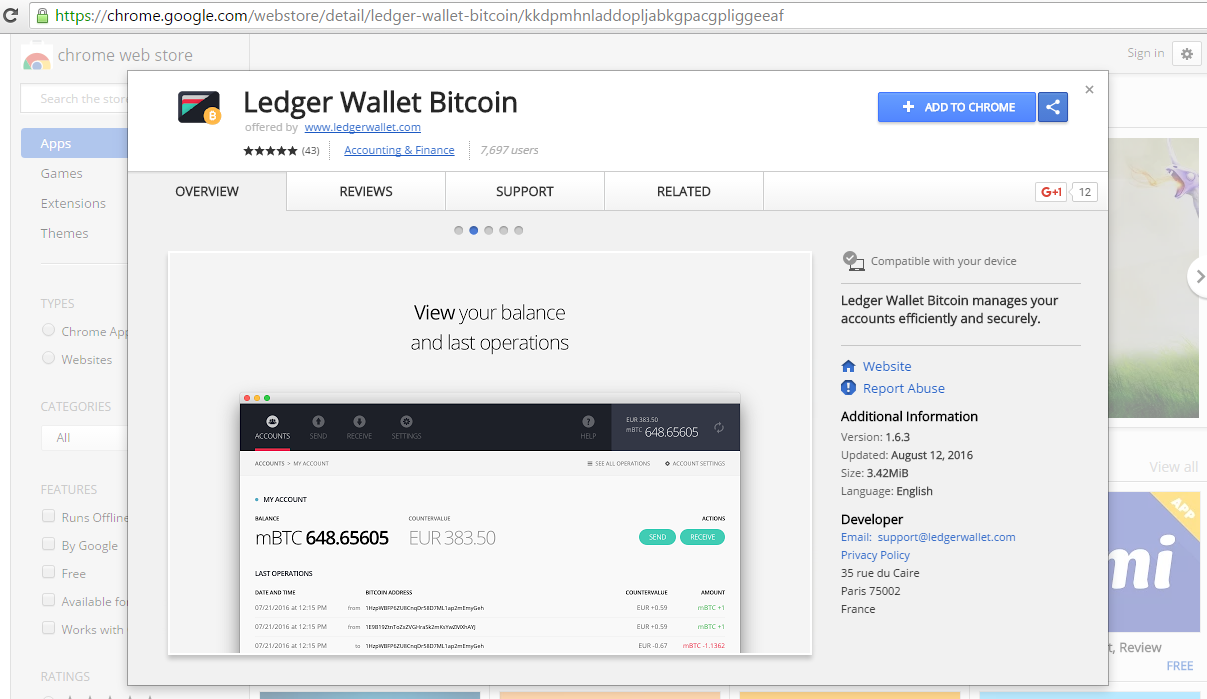Show the third screenshot dot
Screen dimensions: 1207x699
(488, 230)
